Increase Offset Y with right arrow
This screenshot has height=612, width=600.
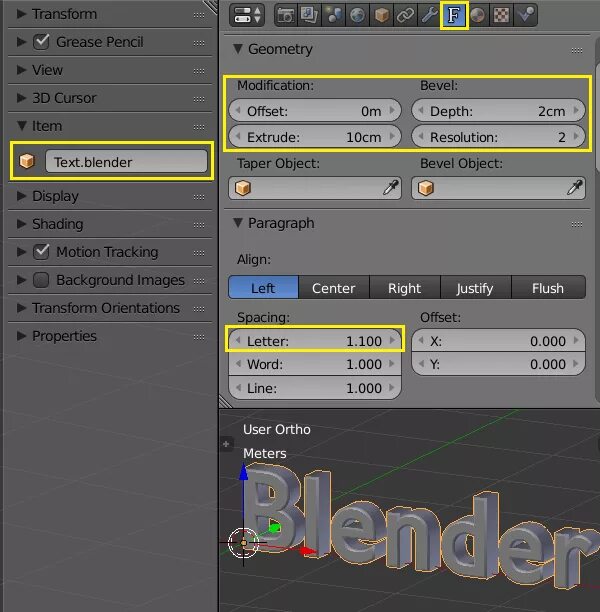576,364
